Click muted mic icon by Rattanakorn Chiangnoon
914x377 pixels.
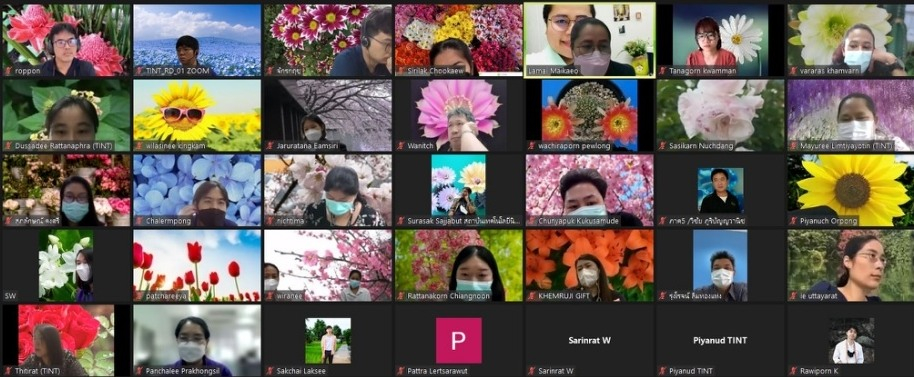tap(401, 296)
